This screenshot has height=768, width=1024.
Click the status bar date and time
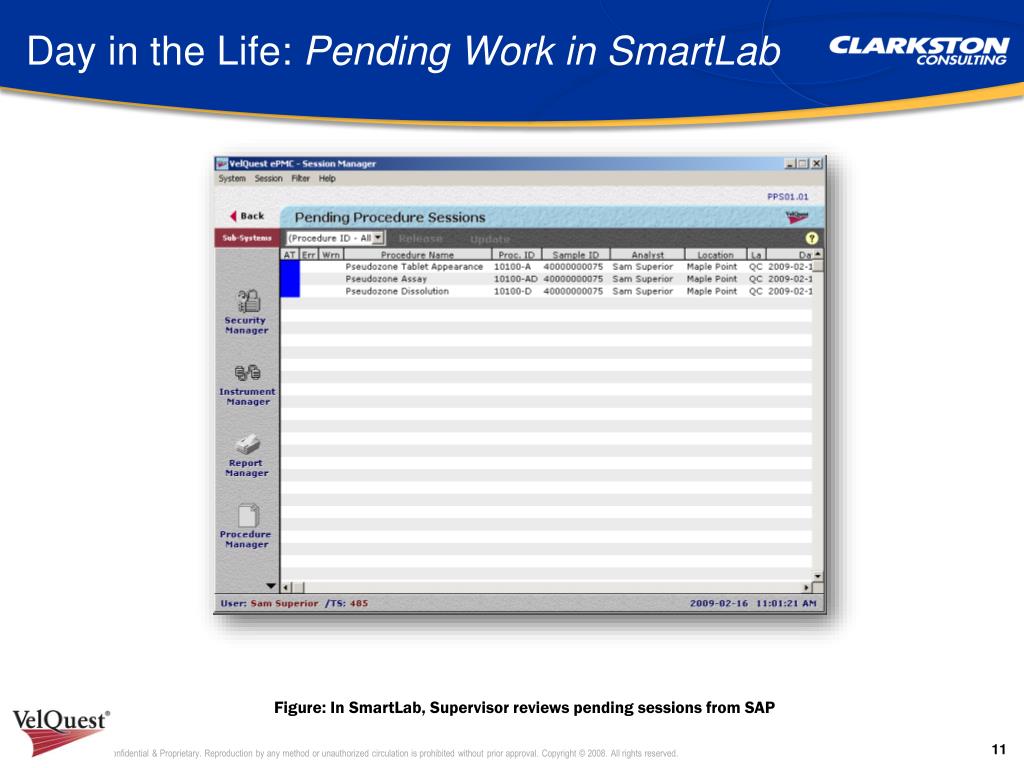click(x=753, y=603)
